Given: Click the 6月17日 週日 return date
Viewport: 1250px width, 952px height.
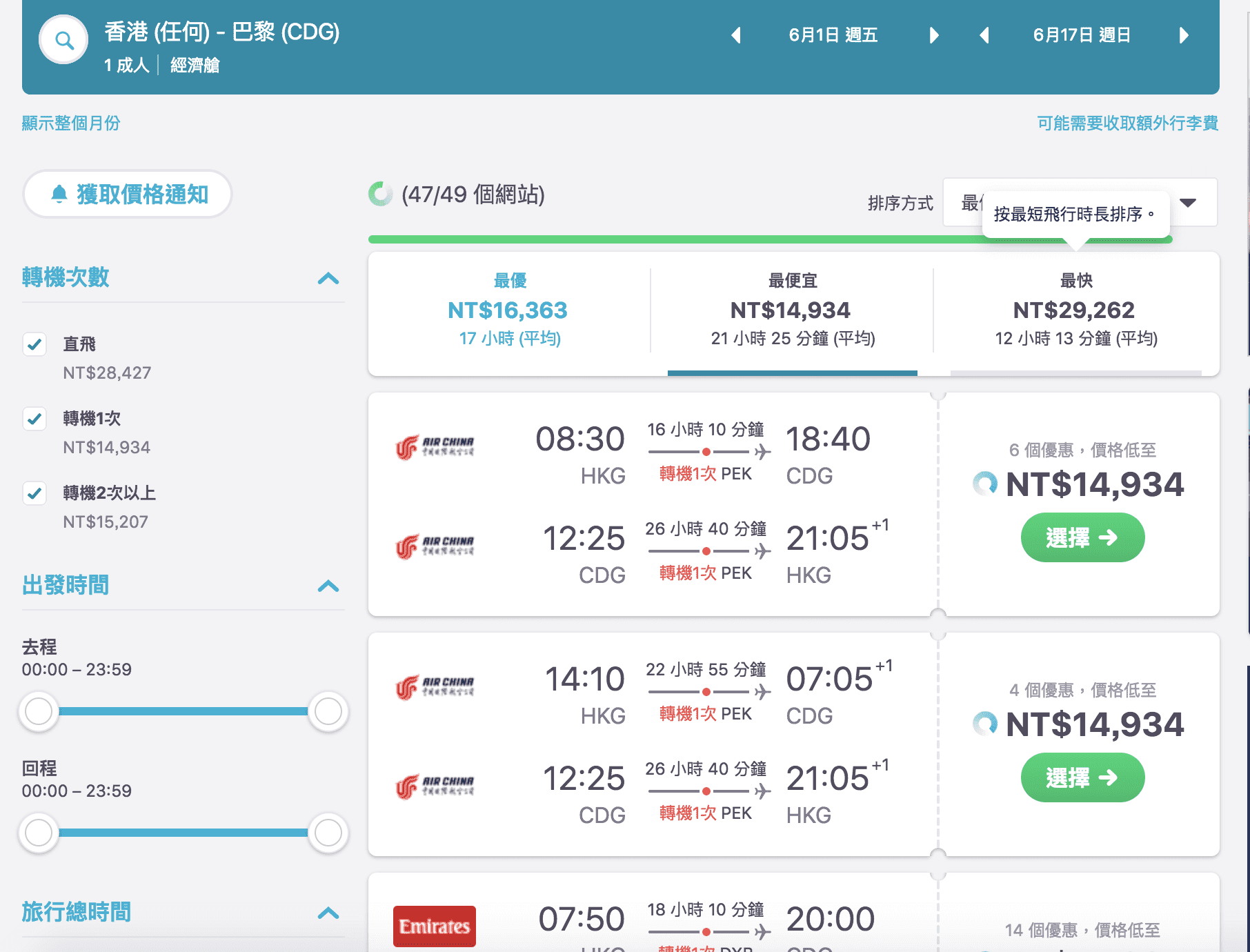Looking at the screenshot, I should [x=1082, y=35].
